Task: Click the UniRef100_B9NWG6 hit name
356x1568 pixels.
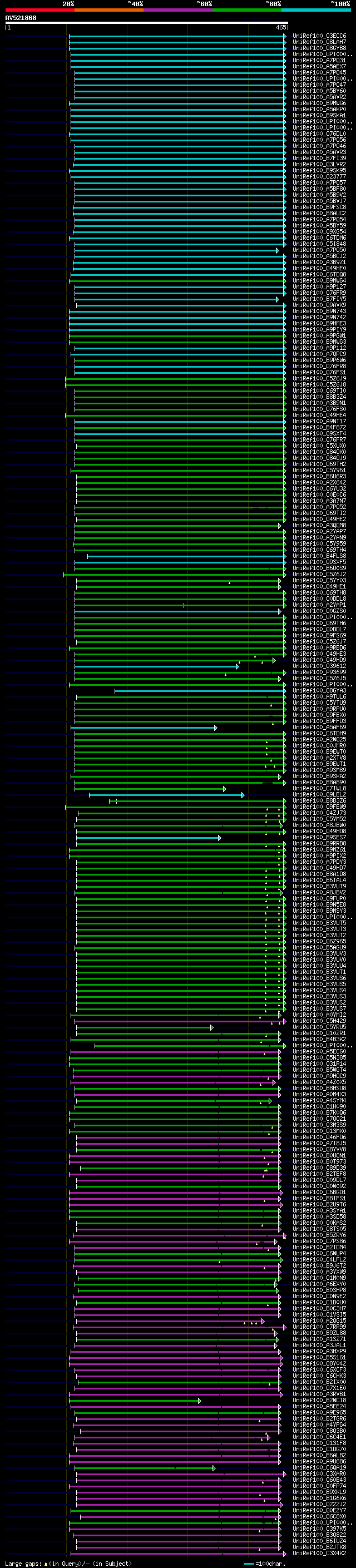Action: coord(319,103)
